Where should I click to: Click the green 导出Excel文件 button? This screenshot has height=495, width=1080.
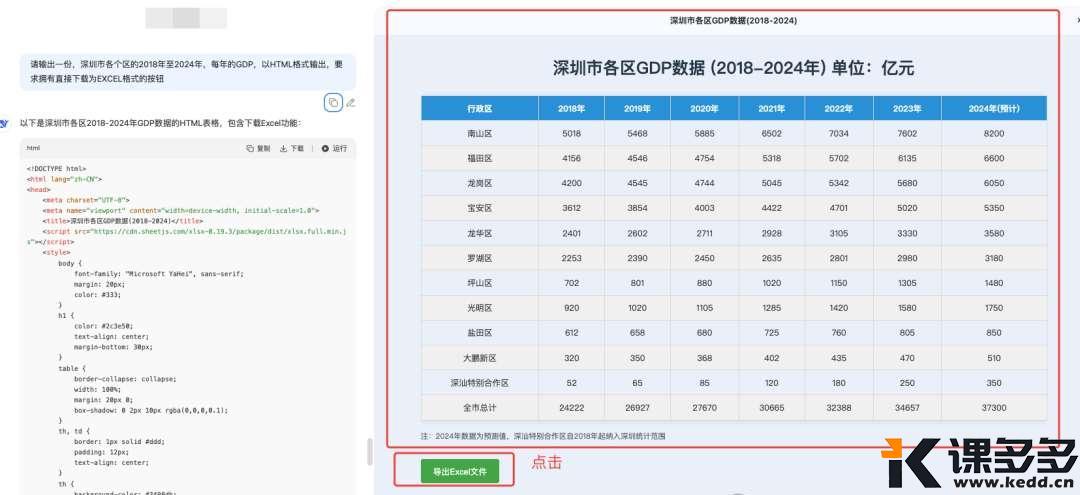pos(459,472)
